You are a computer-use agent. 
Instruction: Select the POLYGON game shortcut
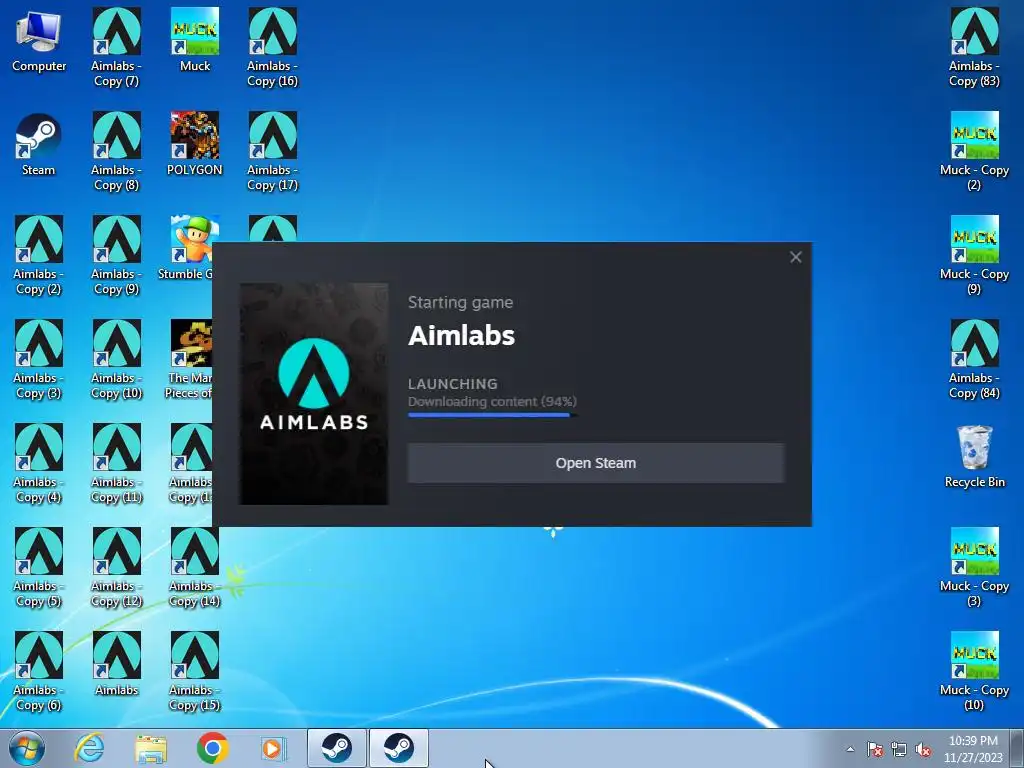pos(195,145)
